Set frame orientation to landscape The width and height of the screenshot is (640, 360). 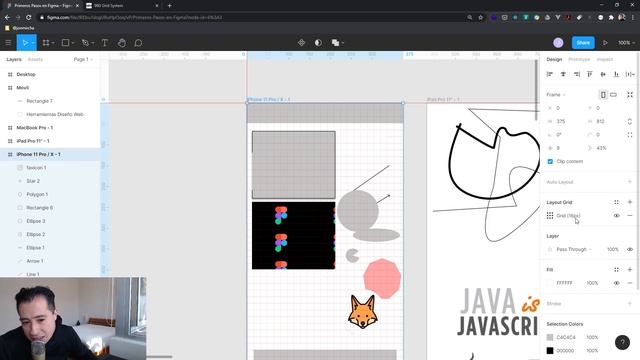(613, 95)
